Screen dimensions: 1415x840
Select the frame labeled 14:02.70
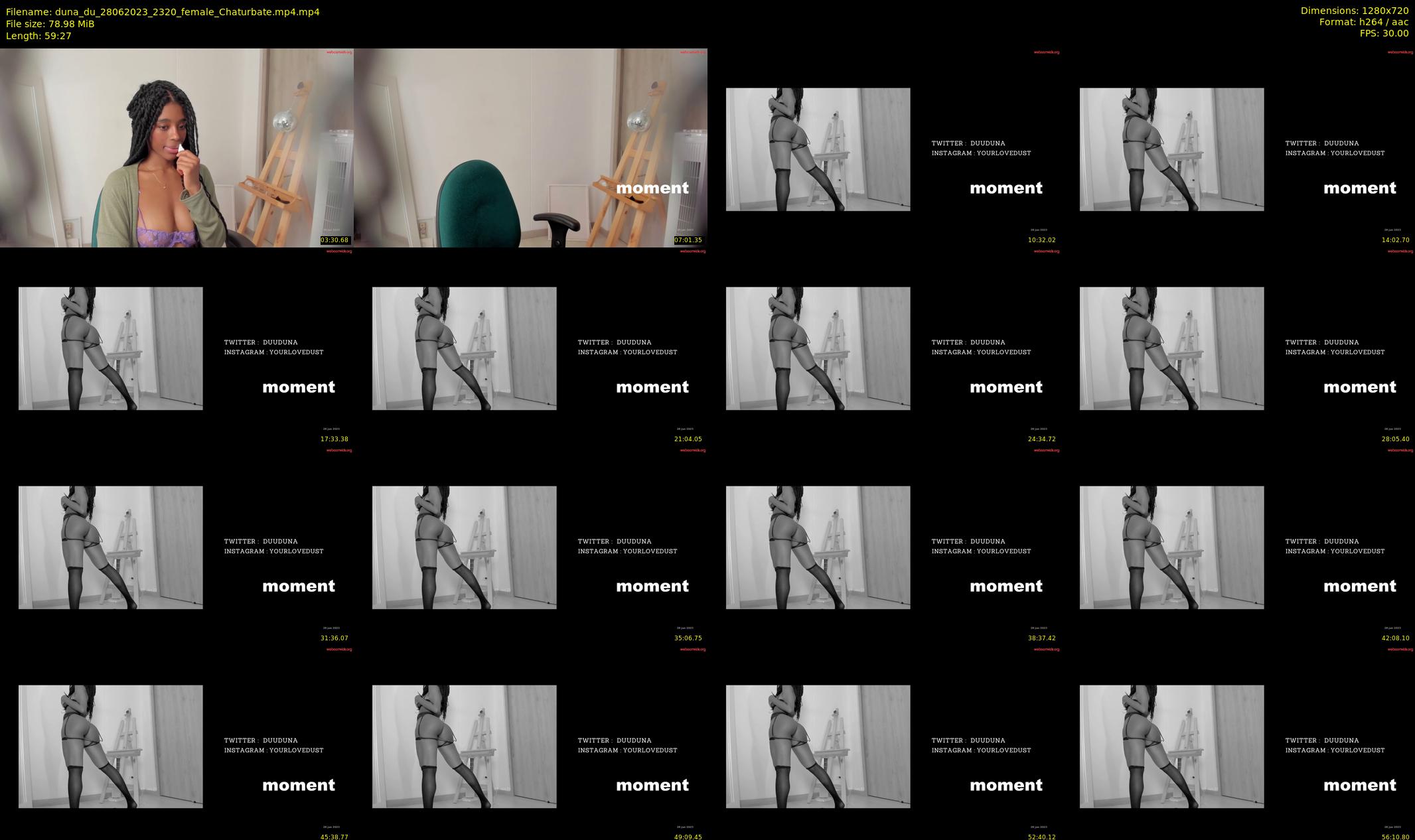click(x=1238, y=147)
